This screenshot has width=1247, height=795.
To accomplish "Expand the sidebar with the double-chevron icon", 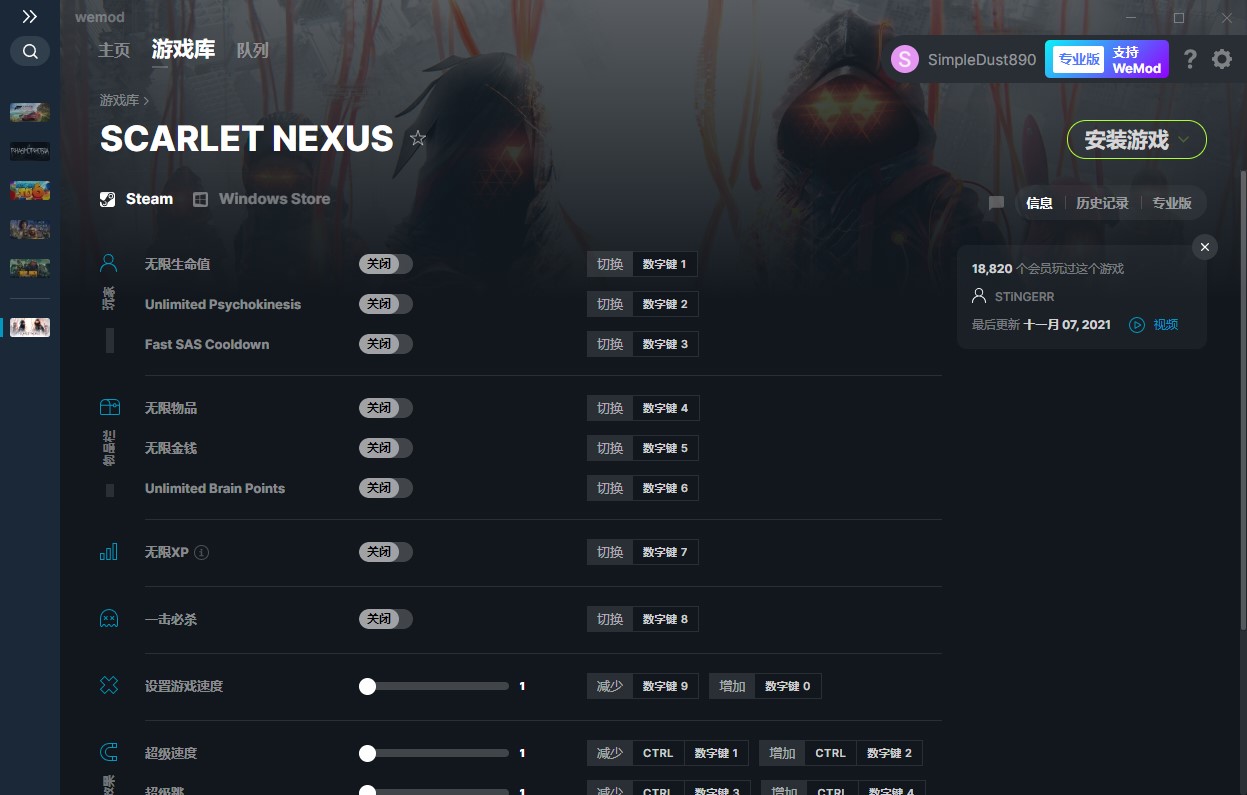I will (30, 17).
